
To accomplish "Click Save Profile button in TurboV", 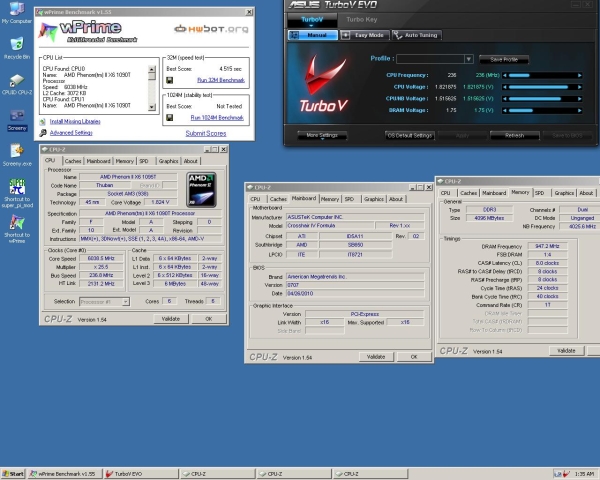I will [504, 59].
